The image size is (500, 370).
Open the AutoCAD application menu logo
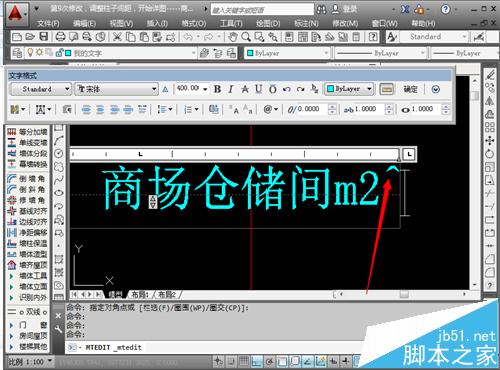(15, 13)
